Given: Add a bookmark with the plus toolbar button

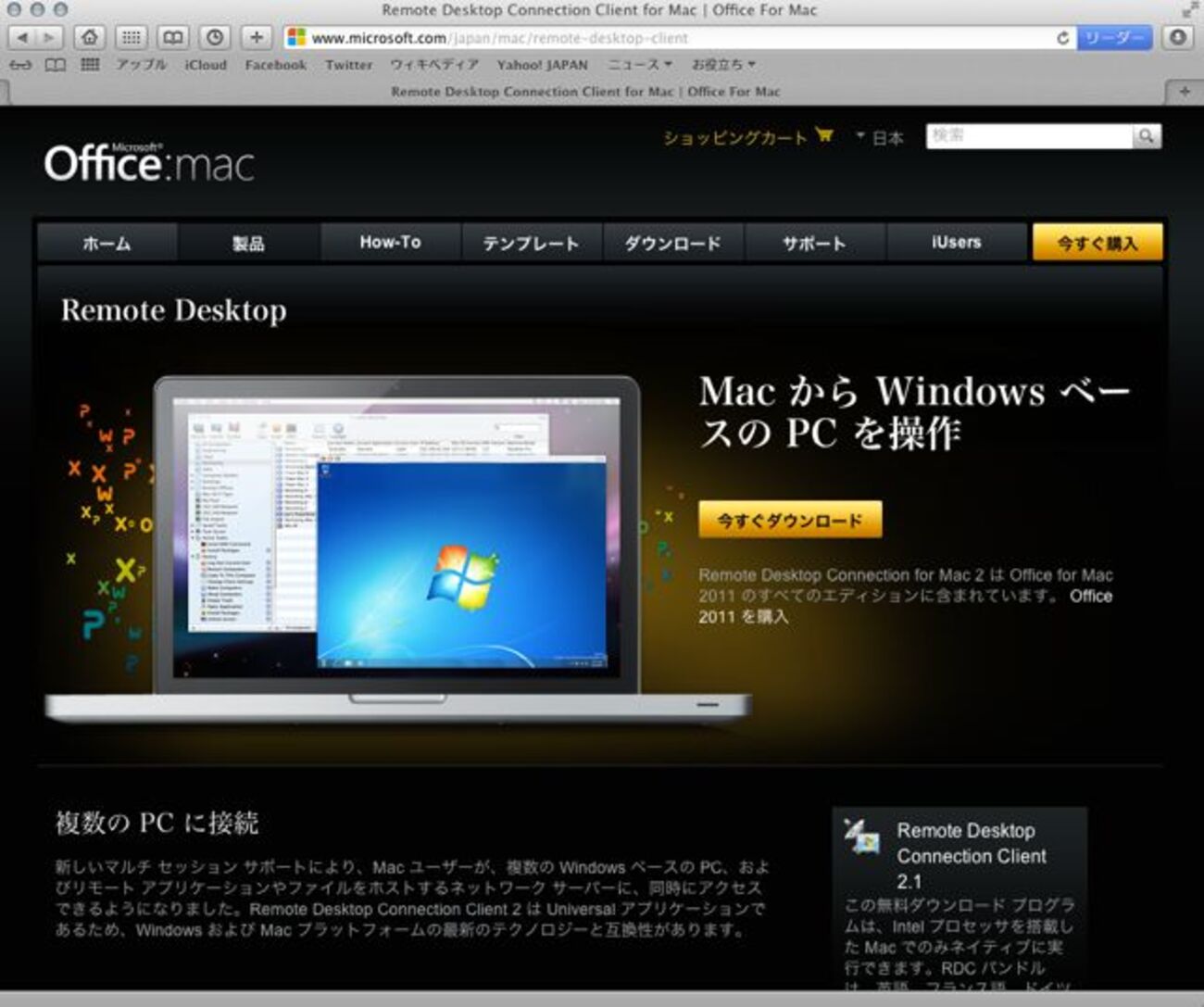Looking at the screenshot, I should click(257, 38).
